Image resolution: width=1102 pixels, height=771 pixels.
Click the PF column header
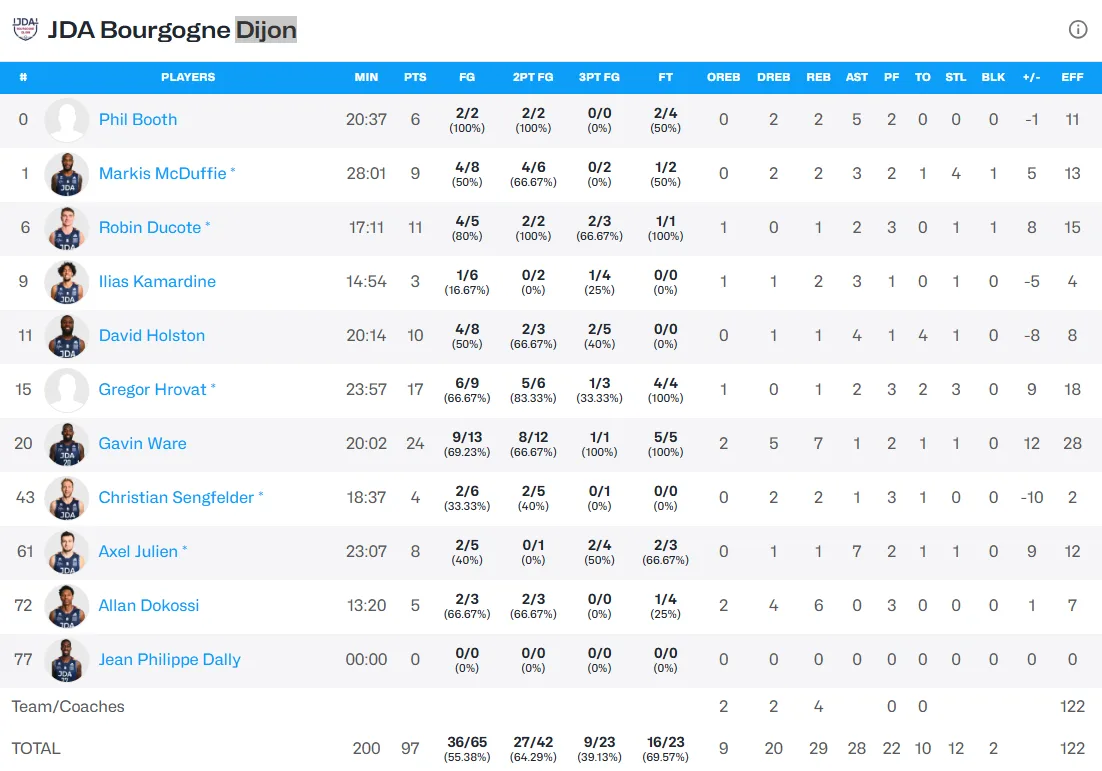click(x=891, y=77)
